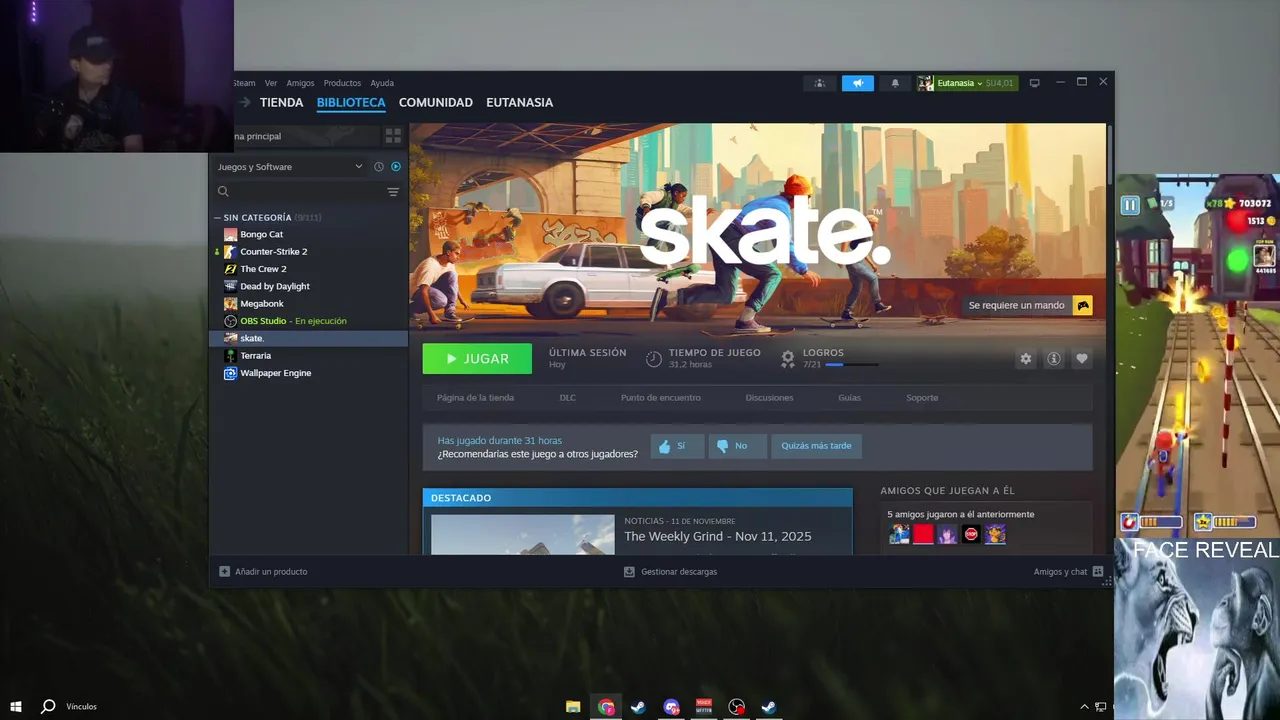Open File Explorer from taskbar
The width and height of the screenshot is (1280, 720).
coord(573,707)
